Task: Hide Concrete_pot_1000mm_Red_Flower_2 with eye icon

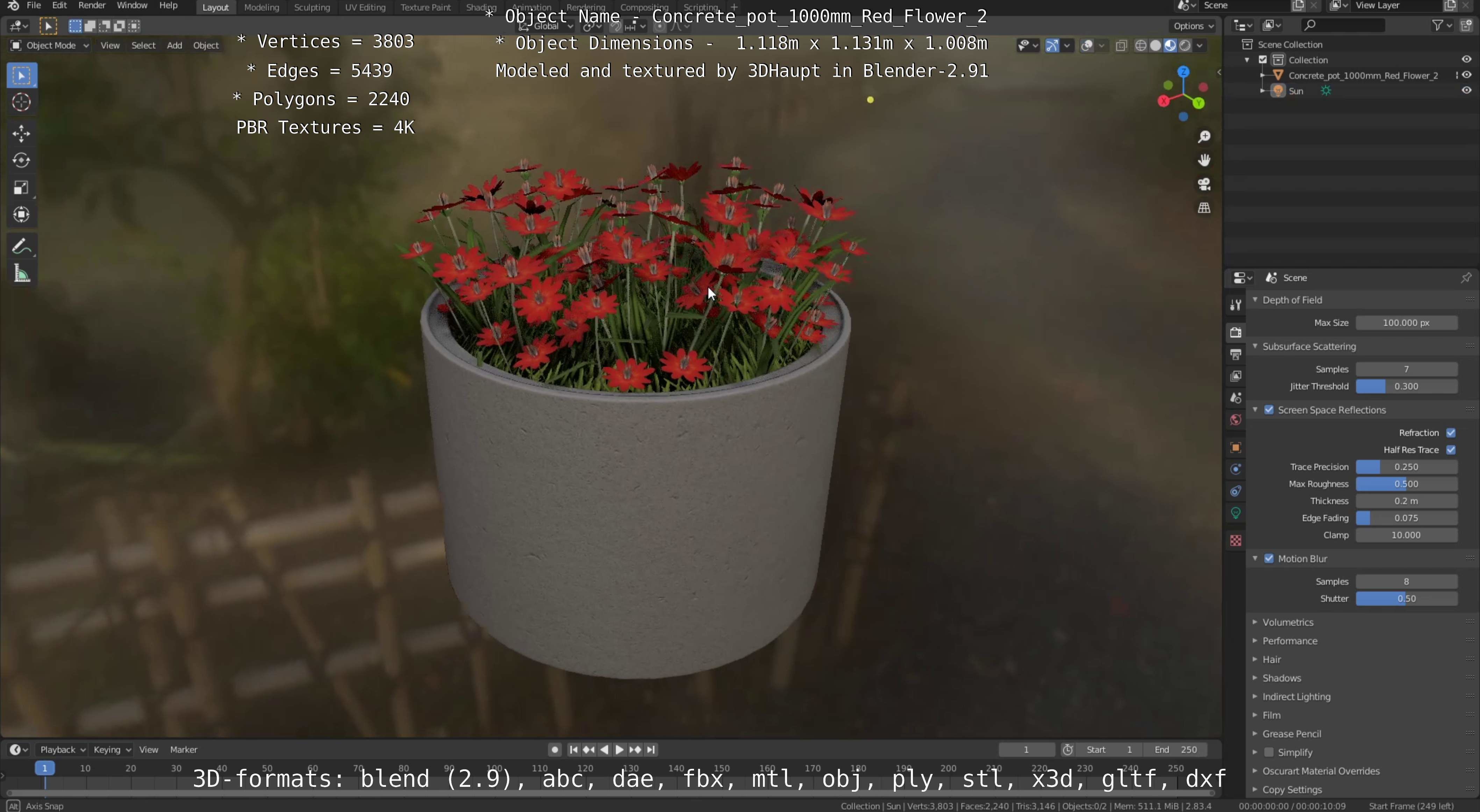Action: tap(1467, 75)
